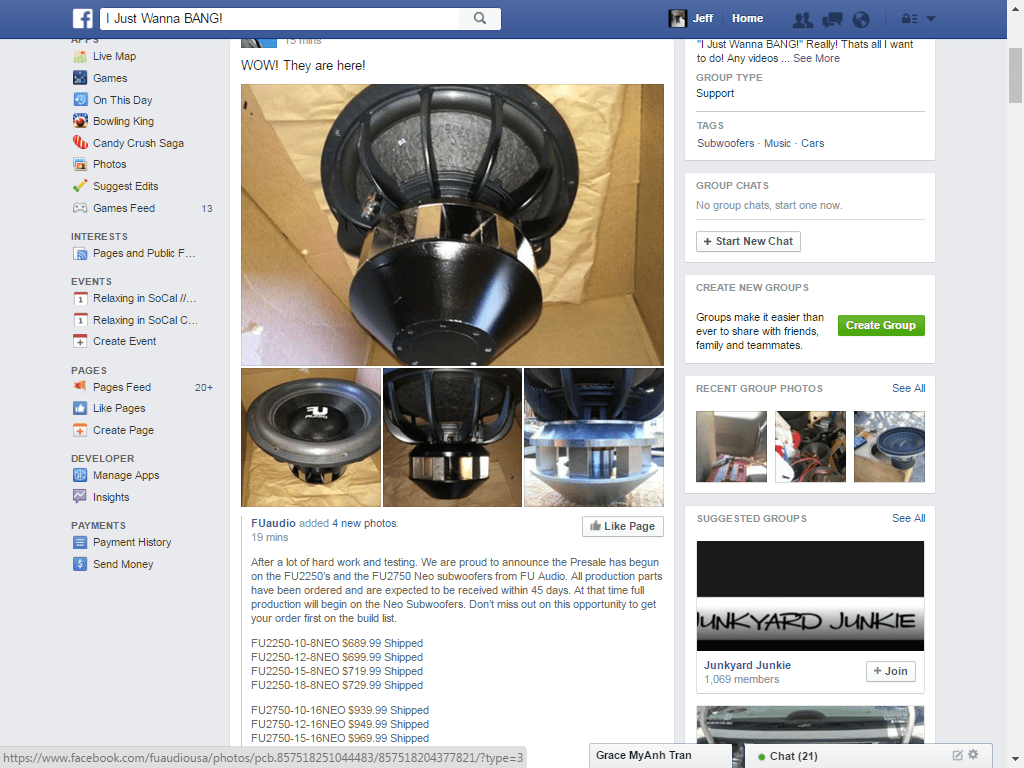The width and height of the screenshot is (1024, 768).
Task: Click the Games Feed controller icon
Action: coord(80,208)
